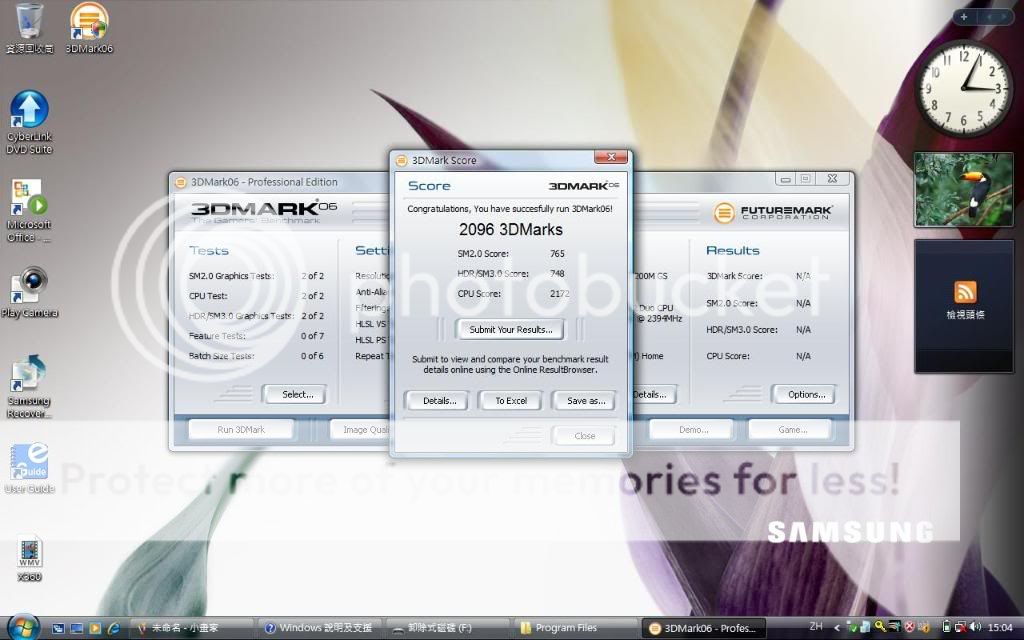Click Show Desktop quick launch icon
This screenshot has height=640, width=1024.
tap(76, 628)
